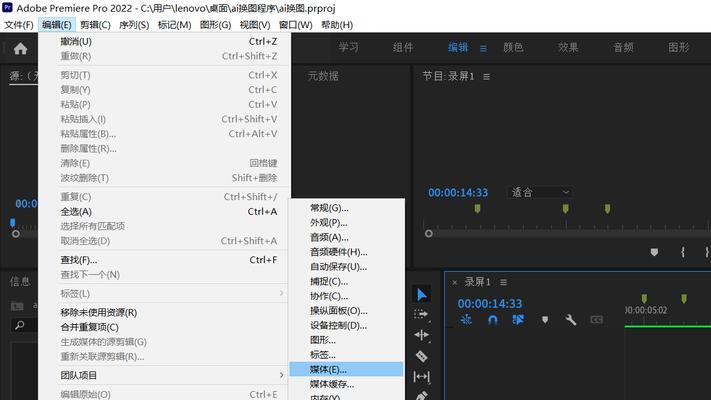This screenshot has height=400, width=711.
Task: Click the Mark In bracket button
Action: tap(683, 252)
